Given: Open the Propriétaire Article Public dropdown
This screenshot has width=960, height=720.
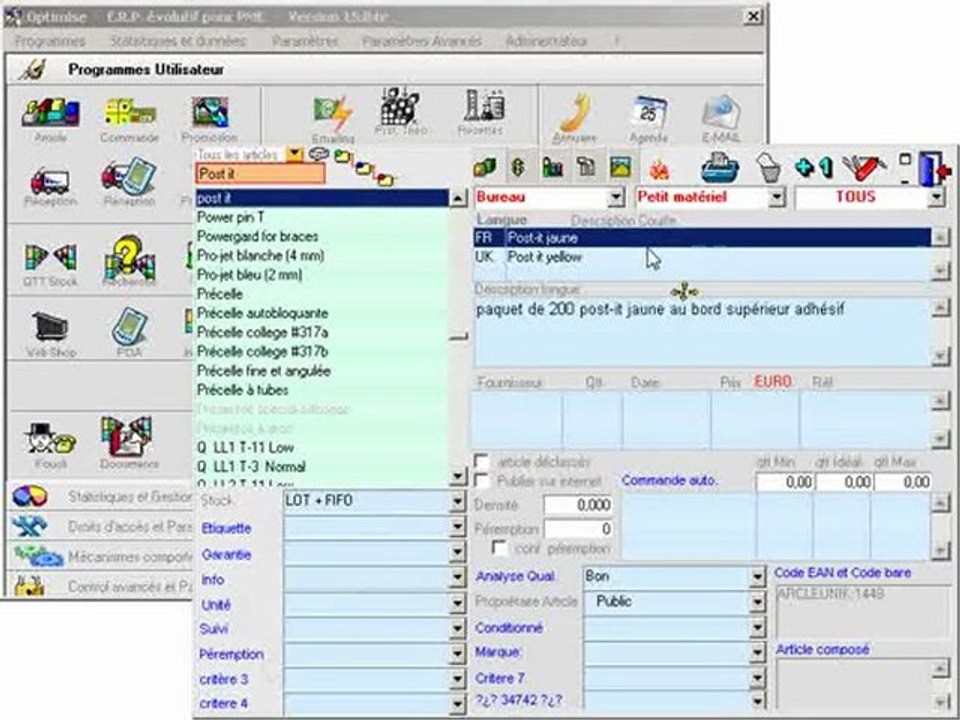Looking at the screenshot, I should [x=757, y=602].
